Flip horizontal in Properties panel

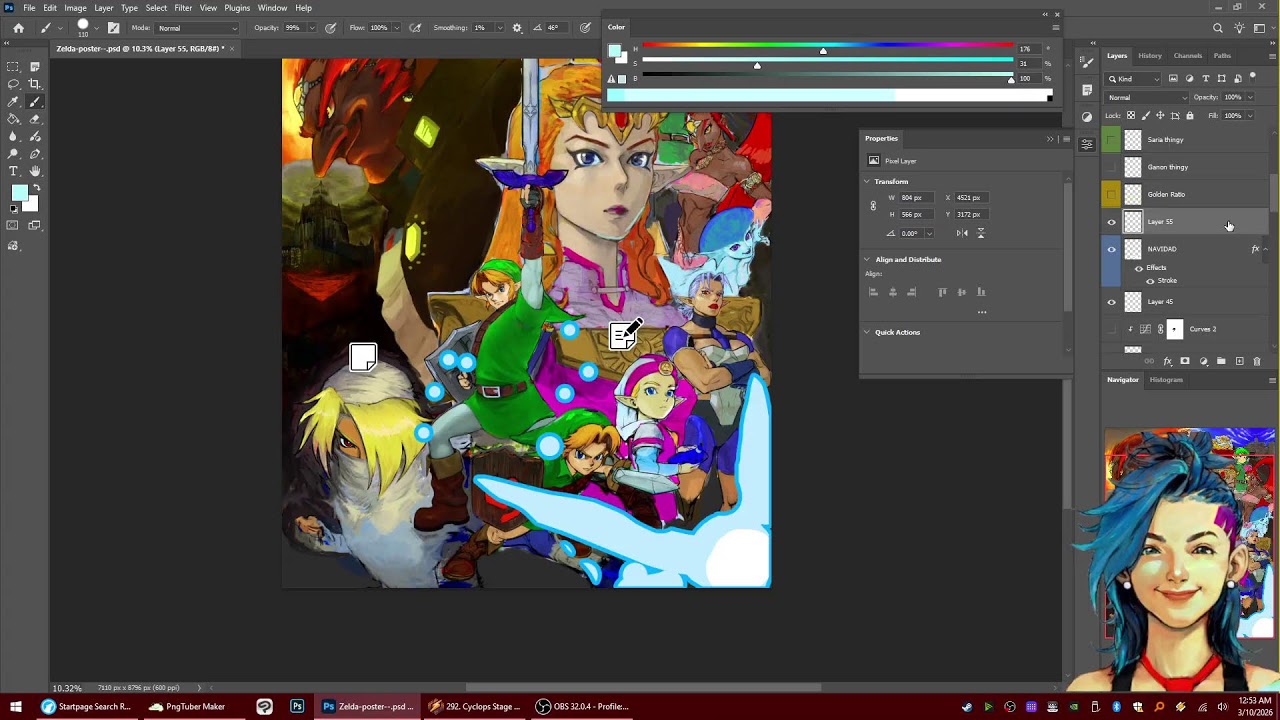point(962,233)
